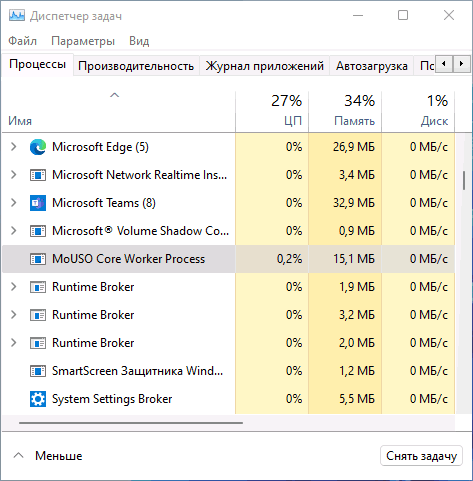Screen dimensions: 473x481
Task: Click the 5,5 МБ memory value
Action: [357, 399]
